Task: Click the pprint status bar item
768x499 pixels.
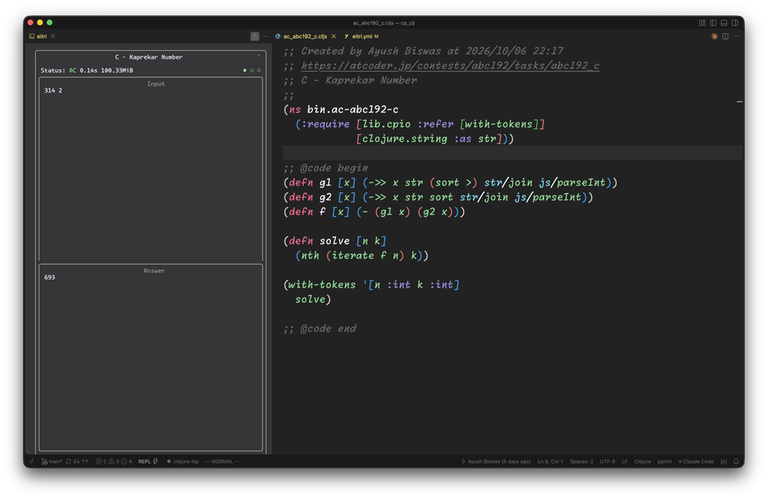Action: (x=664, y=461)
